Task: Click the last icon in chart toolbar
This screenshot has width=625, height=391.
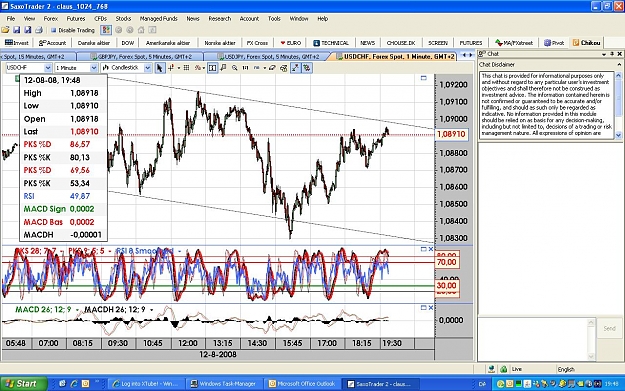Action: click(307, 68)
